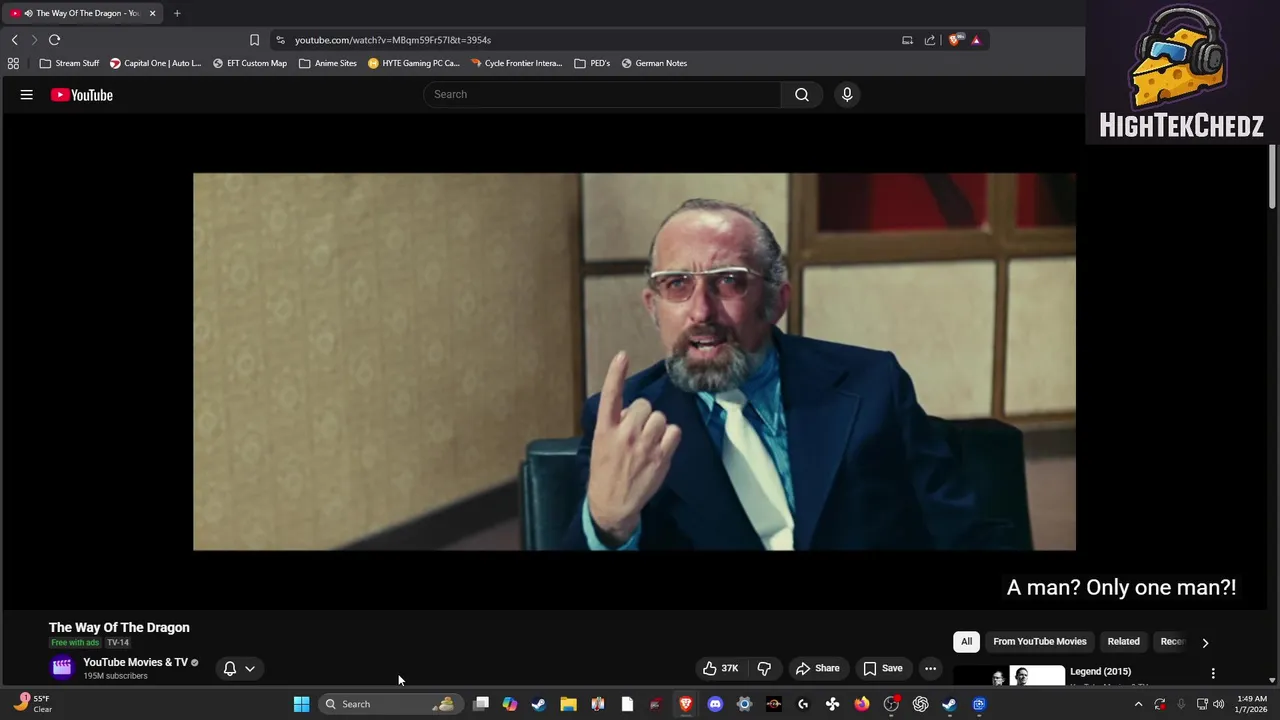
Task: Open the weather widget showing 55°F
Action: pos(33,704)
